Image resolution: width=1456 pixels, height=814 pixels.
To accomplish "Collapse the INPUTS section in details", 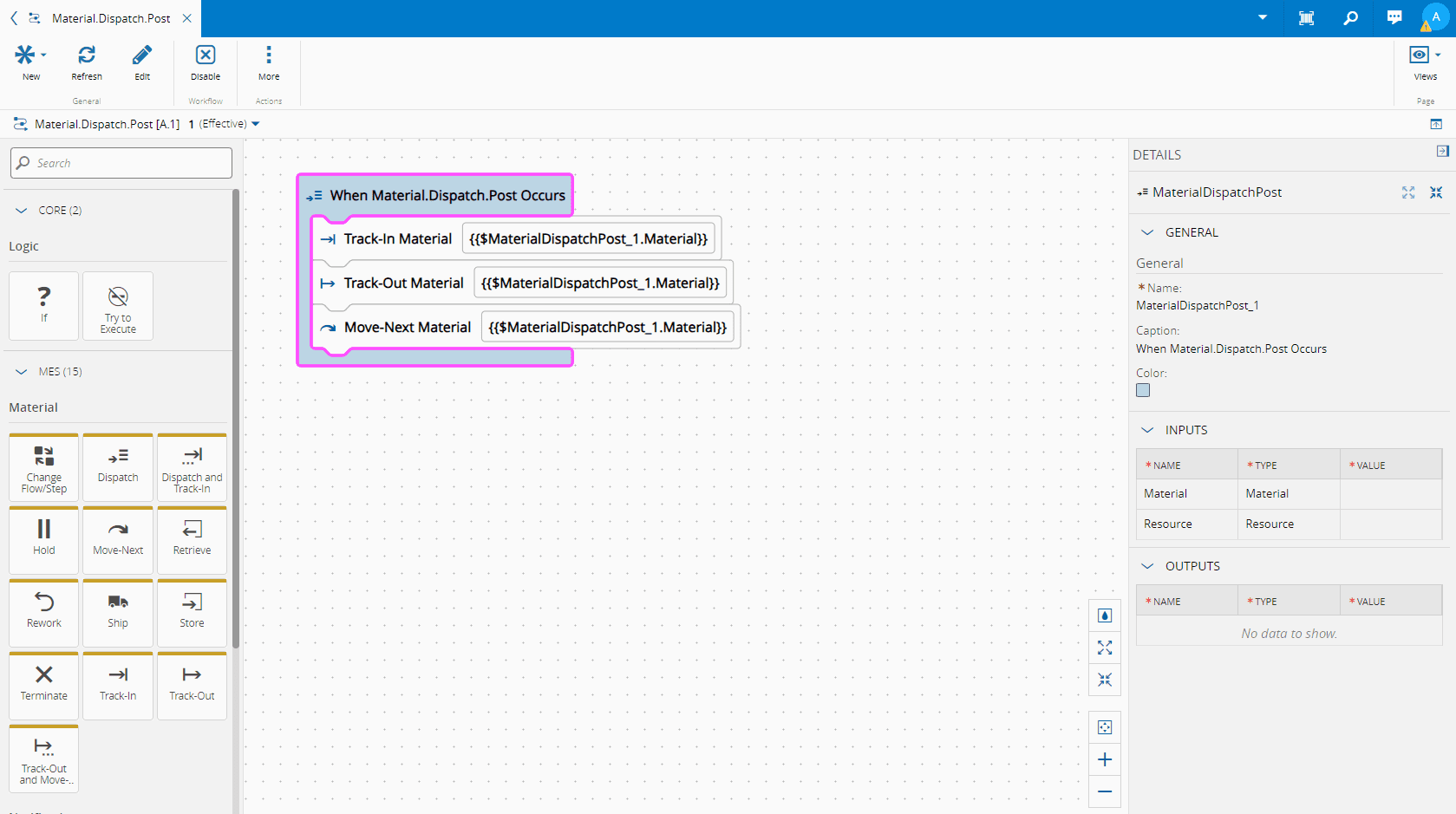I will pyautogui.click(x=1148, y=430).
